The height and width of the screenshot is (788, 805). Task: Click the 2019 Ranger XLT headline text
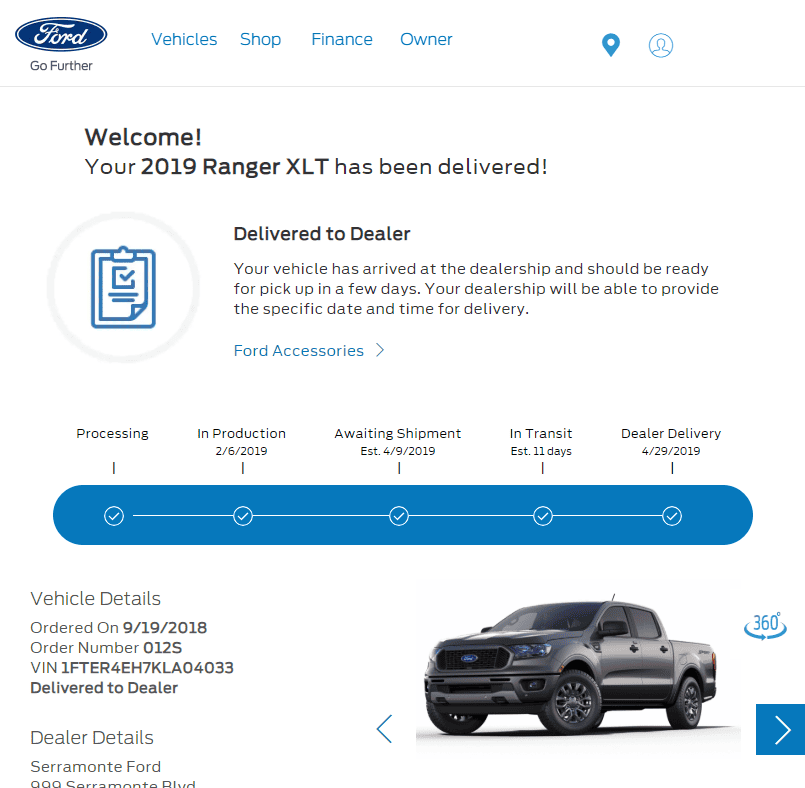point(235,167)
